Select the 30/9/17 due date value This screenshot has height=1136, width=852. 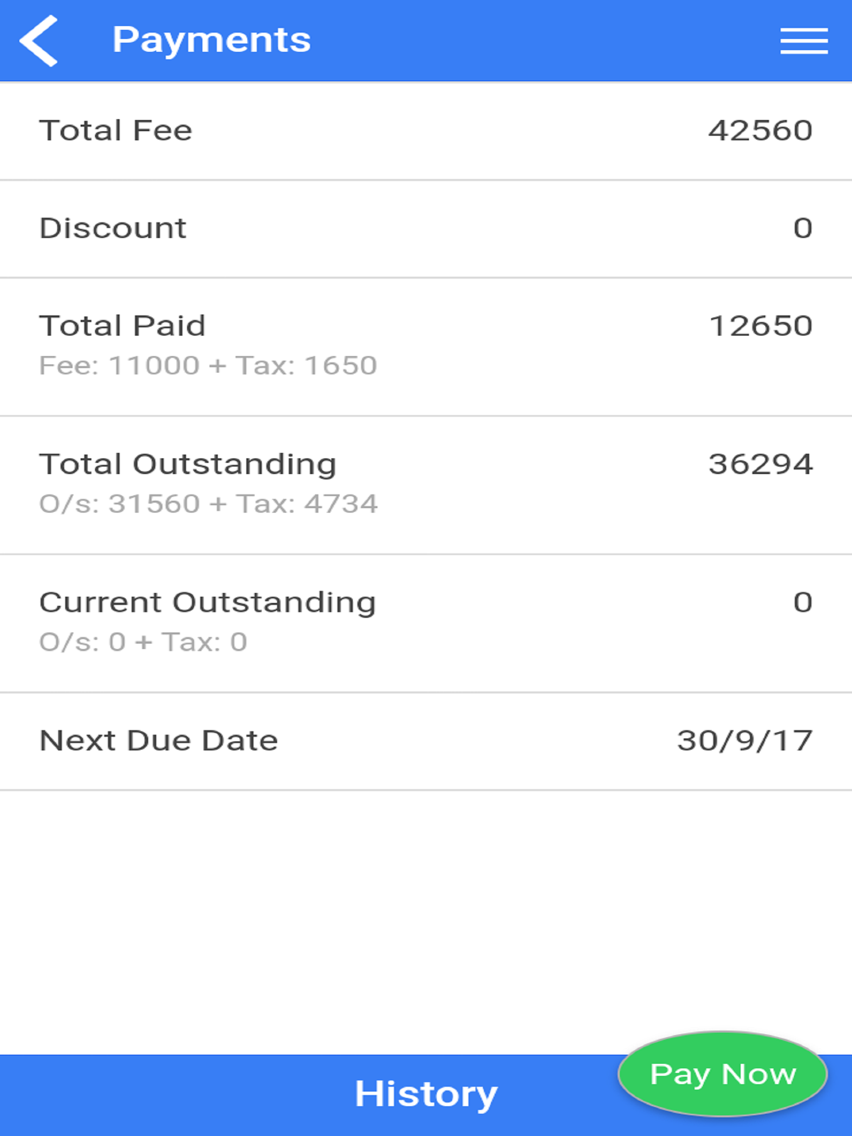745,740
